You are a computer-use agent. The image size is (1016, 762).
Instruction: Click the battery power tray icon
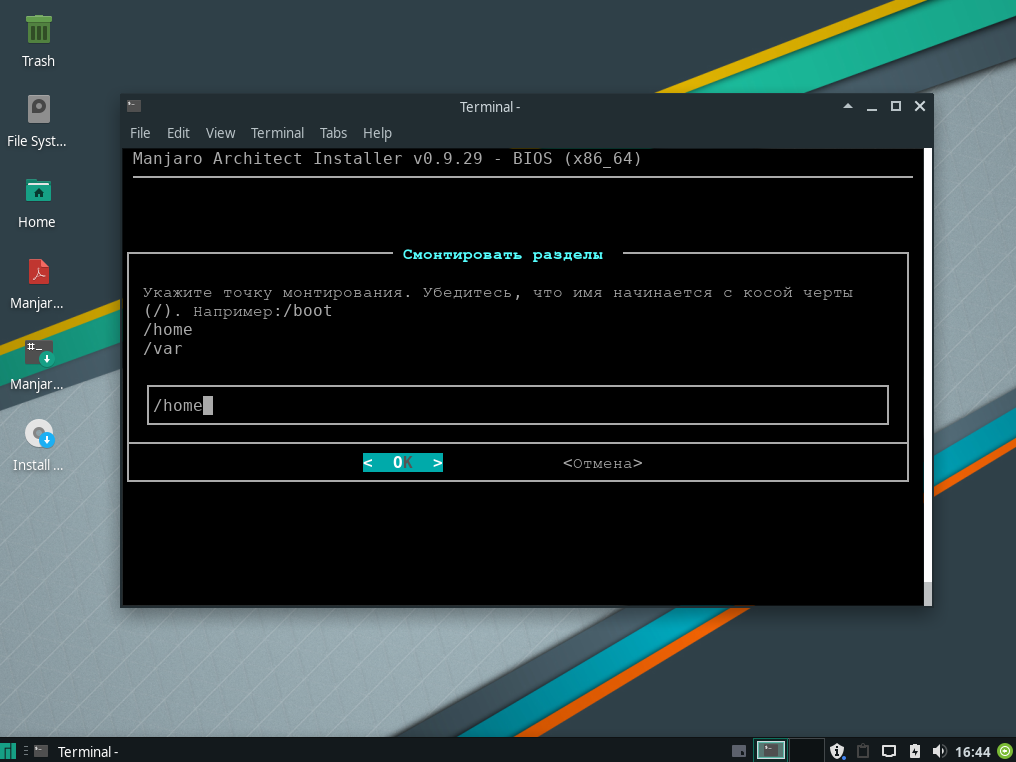pyautogui.click(x=914, y=751)
